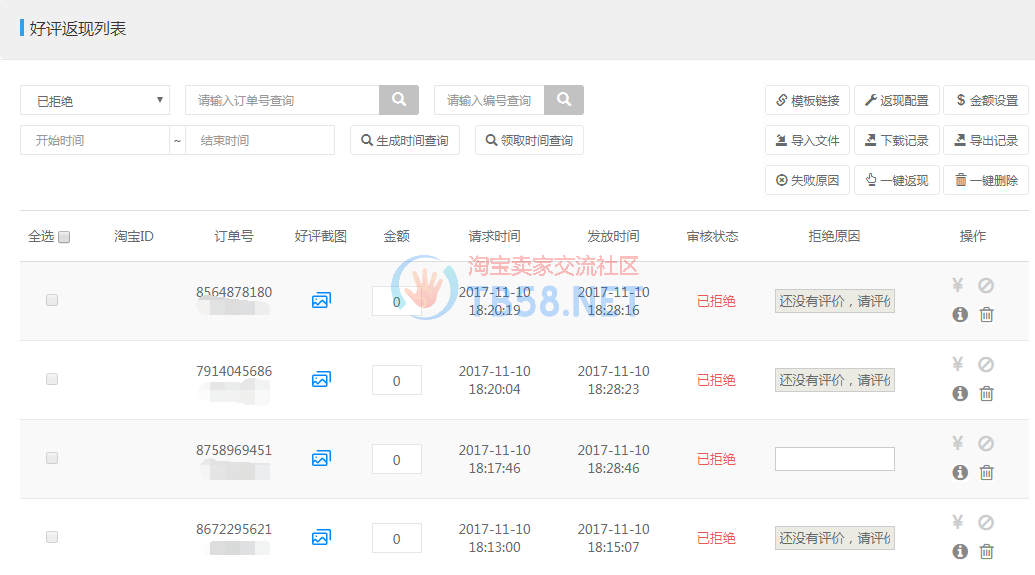Delete the row for order 8672295621
The width and height of the screenshot is (1035, 575).
986,551
